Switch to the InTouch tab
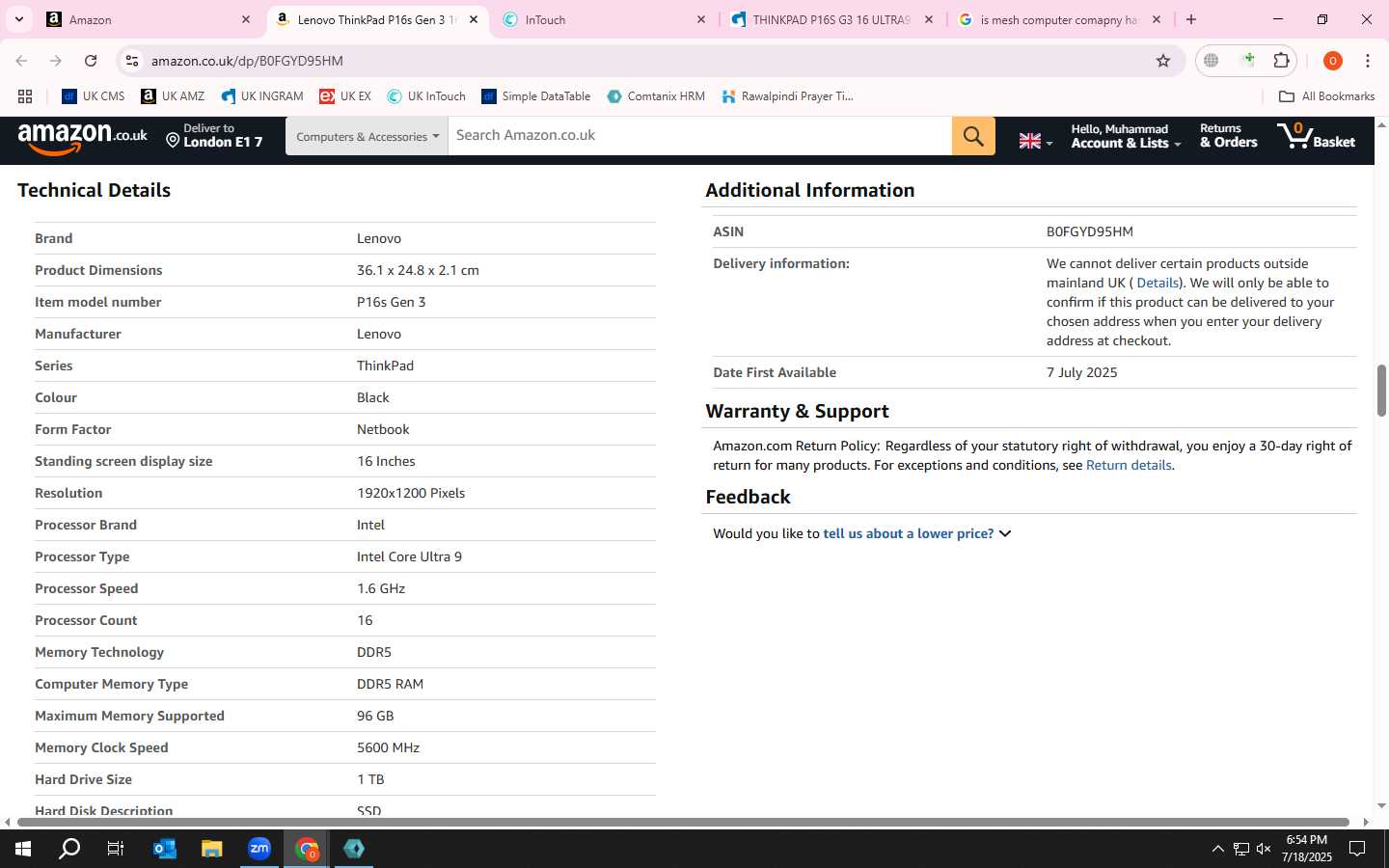The height and width of the screenshot is (868, 1389). [605, 19]
